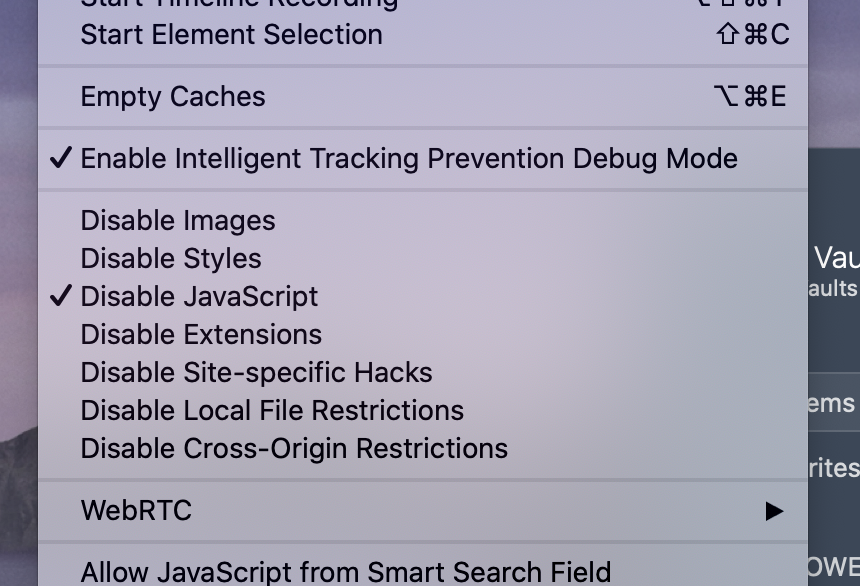The image size is (860, 586).
Task: Click the partially visible Vaults heading
Action: [x=836, y=258]
